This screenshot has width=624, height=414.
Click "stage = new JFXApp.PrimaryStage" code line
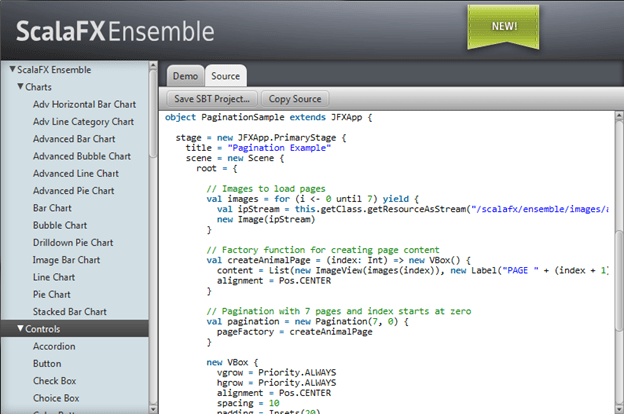[x=261, y=138]
